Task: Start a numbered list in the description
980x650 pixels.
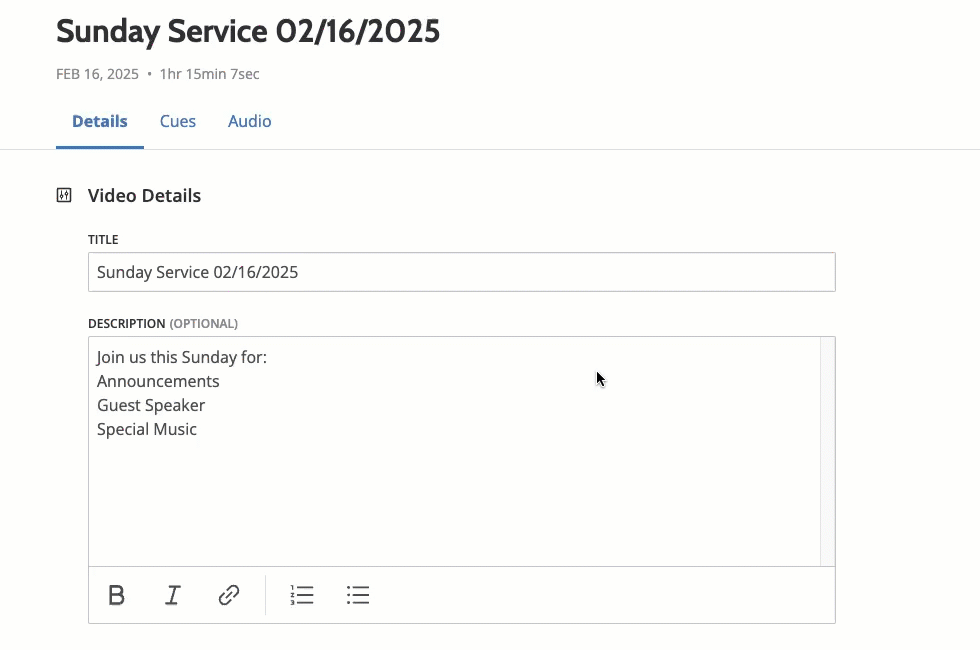Action: click(x=302, y=596)
